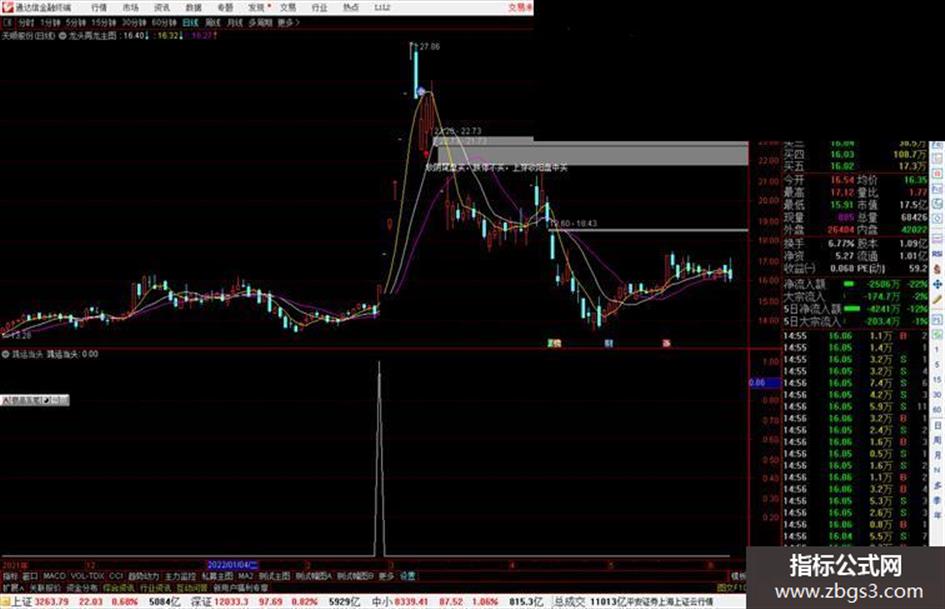945x609 pixels.
Task: Switch chart to 60分钟 period
Action: [x=164, y=23]
